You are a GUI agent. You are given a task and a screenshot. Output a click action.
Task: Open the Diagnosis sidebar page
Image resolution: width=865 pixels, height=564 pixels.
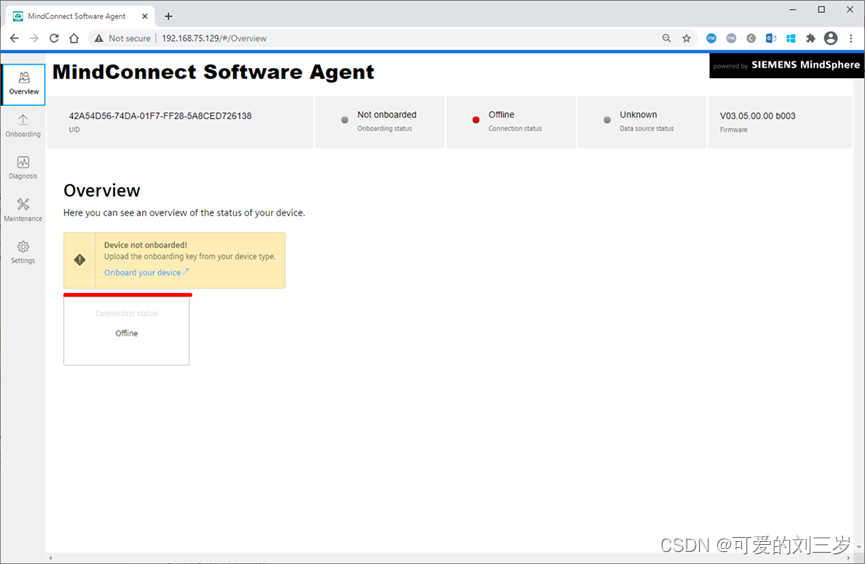click(x=23, y=168)
